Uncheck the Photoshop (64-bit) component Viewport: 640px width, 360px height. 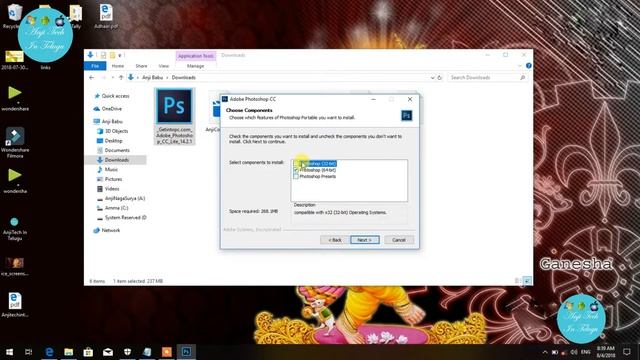[x=296, y=170]
